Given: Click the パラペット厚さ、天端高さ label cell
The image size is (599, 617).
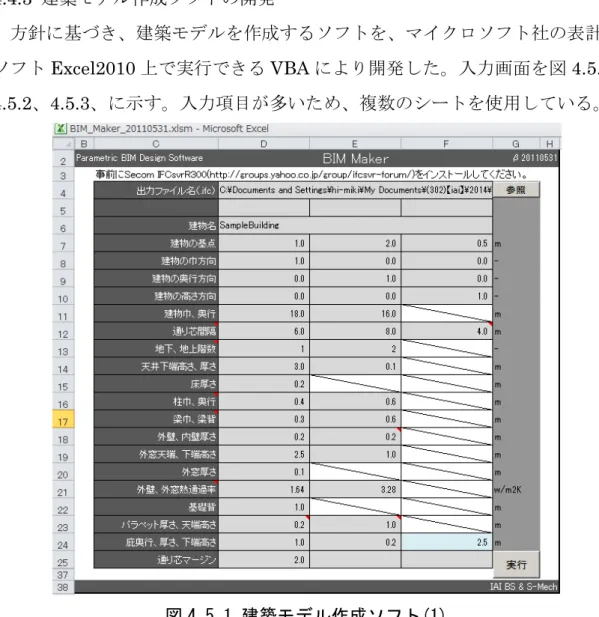Looking at the screenshot, I should (156, 525).
